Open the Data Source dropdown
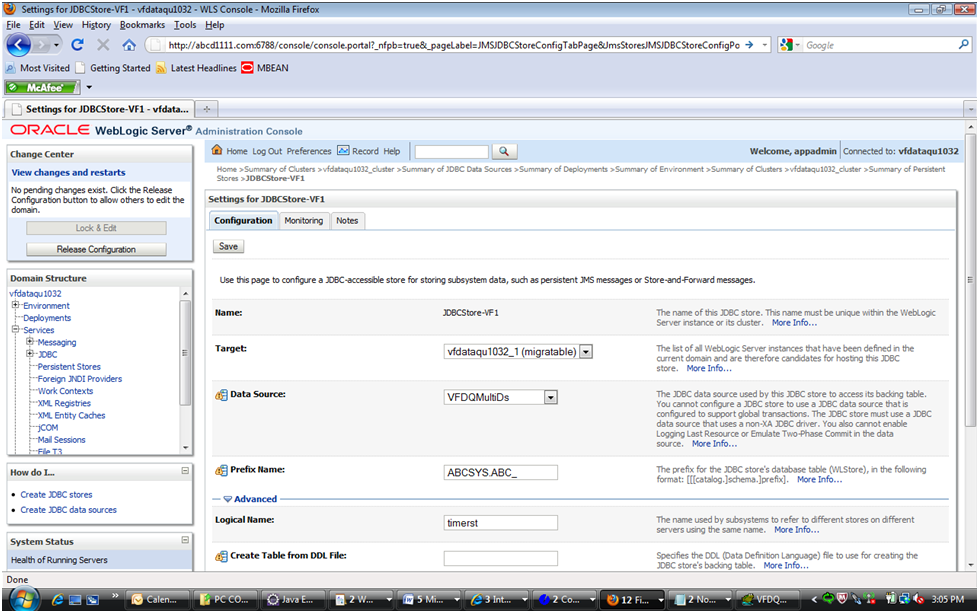This screenshot has width=979, height=613. click(x=550, y=397)
